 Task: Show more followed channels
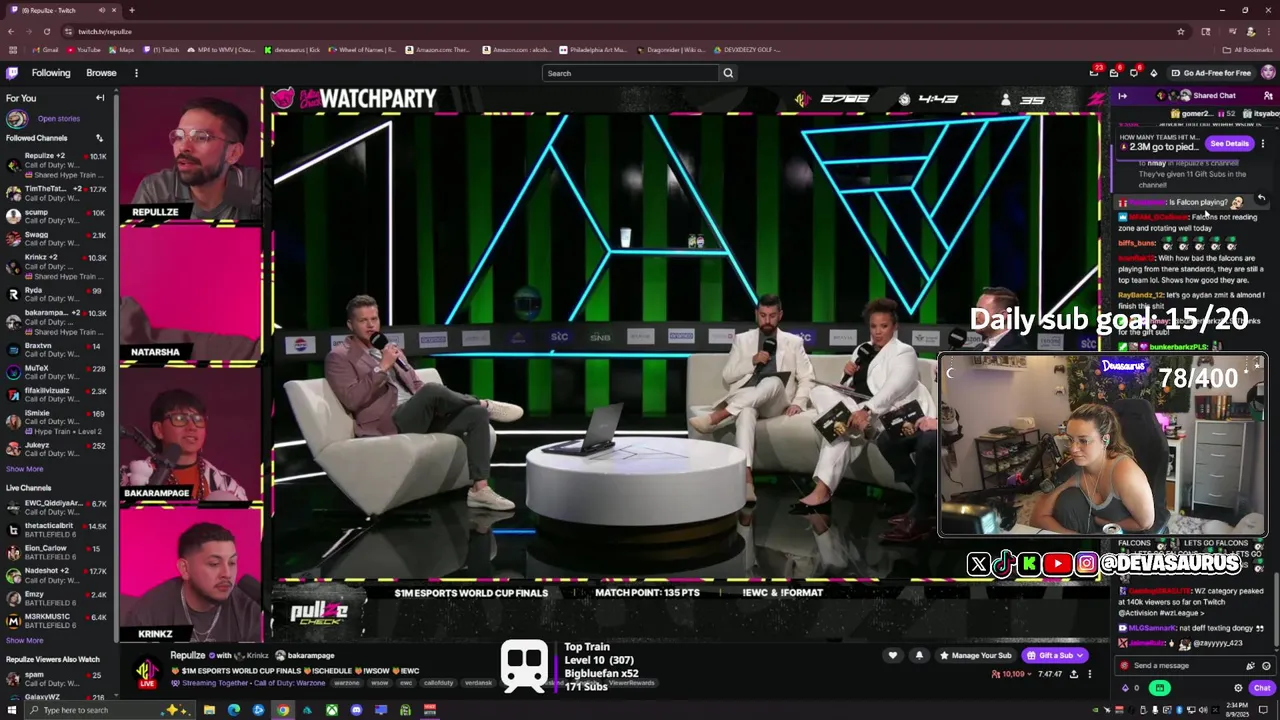24,469
